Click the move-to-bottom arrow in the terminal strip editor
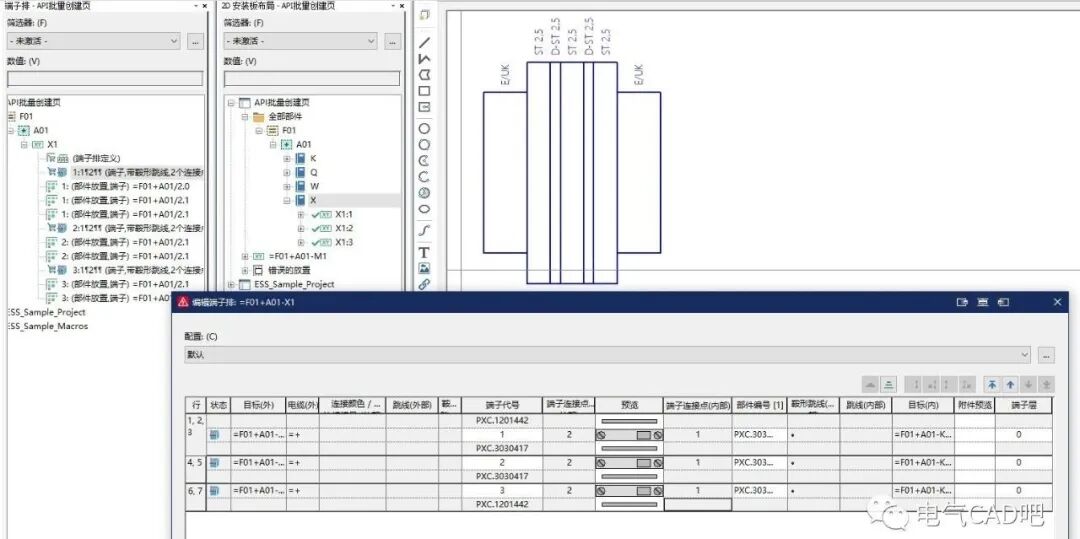The height and width of the screenshot is (539, 1080). click(1047, 384)
